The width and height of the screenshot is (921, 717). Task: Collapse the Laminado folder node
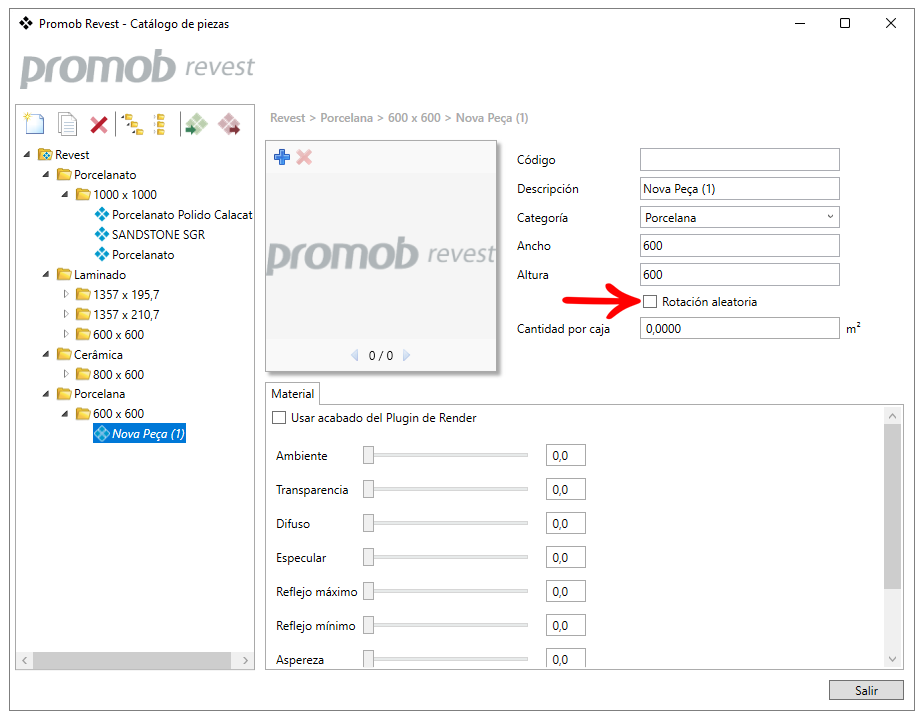point(46,274)
